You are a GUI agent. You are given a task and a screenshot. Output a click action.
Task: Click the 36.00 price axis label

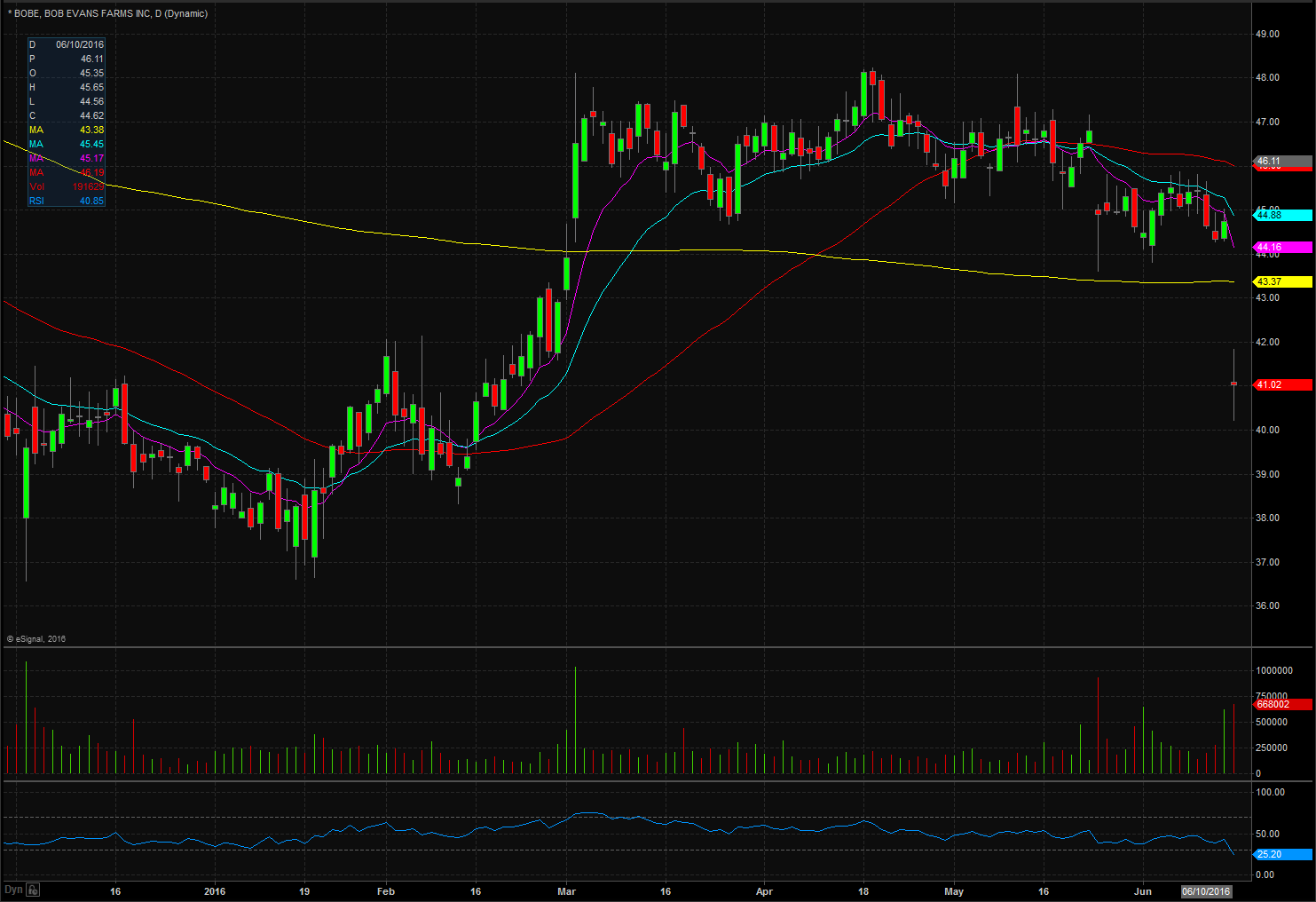tap(1267, 605)
